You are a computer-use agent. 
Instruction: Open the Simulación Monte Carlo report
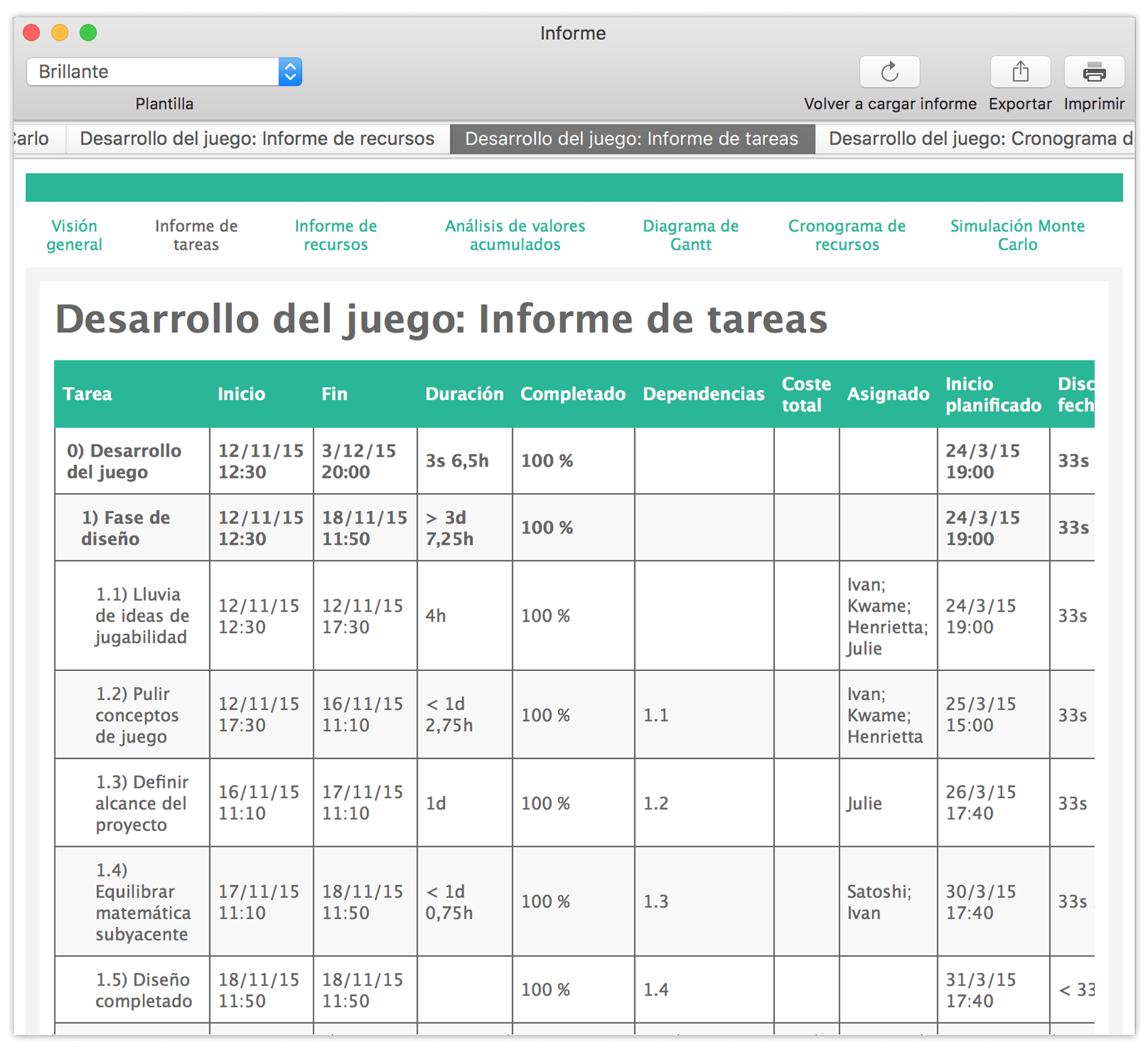point(1017,235)
